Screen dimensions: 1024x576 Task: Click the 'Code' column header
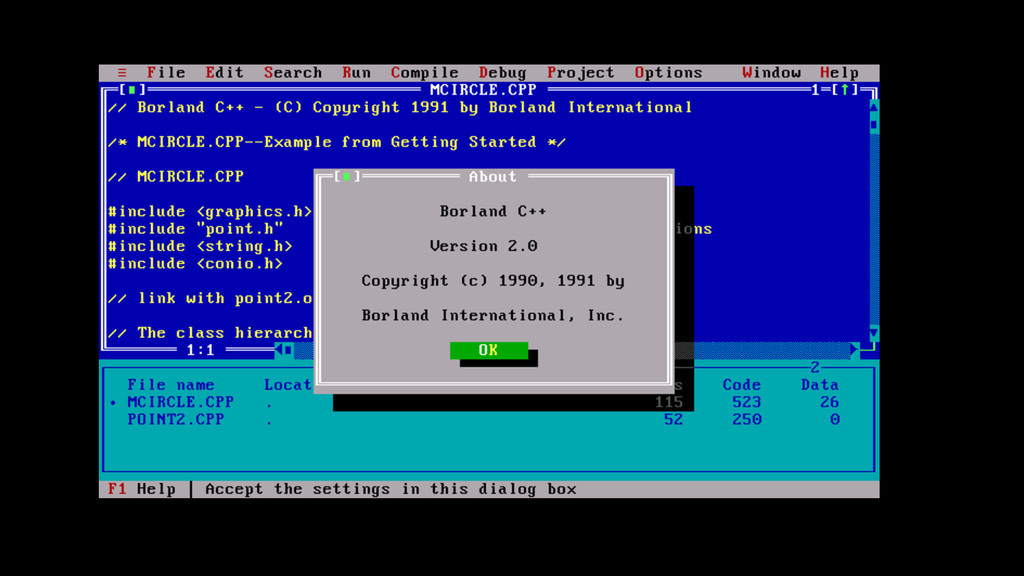(741, 385)
